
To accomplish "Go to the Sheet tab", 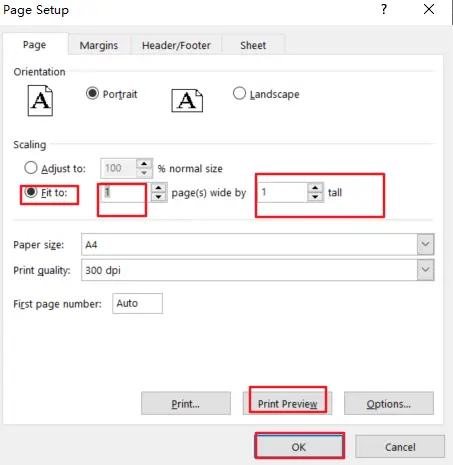I will click(253, 45).
